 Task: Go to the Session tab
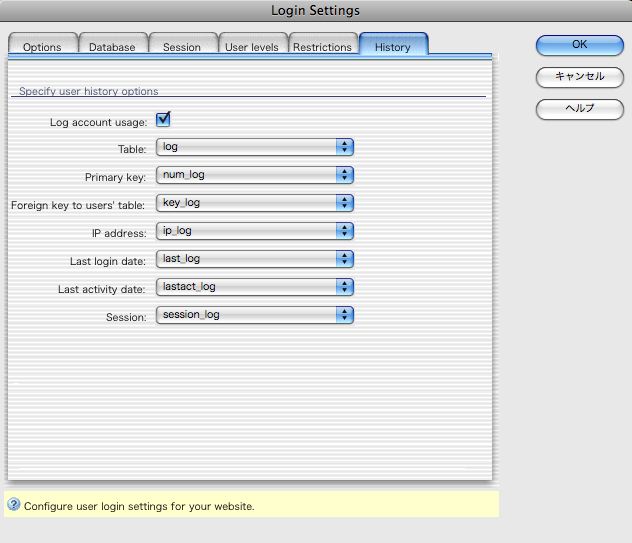click(x=182, y=47)
